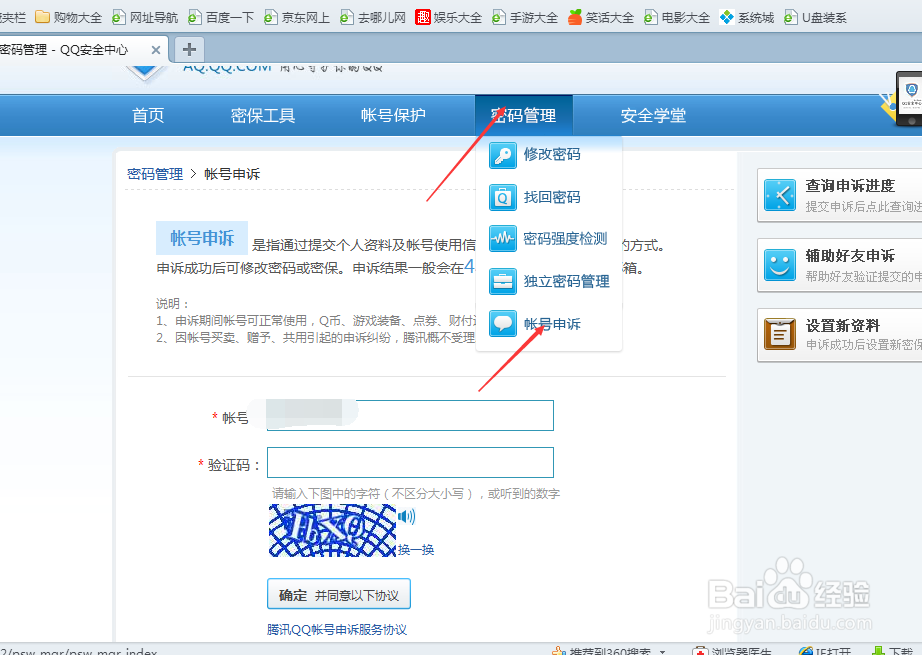Image resolution: width=922 pixels, height=655 pixels.
Task: Open the 去哪儿网 bookmark
Action: pyautogui.click(x=373, y=18)
